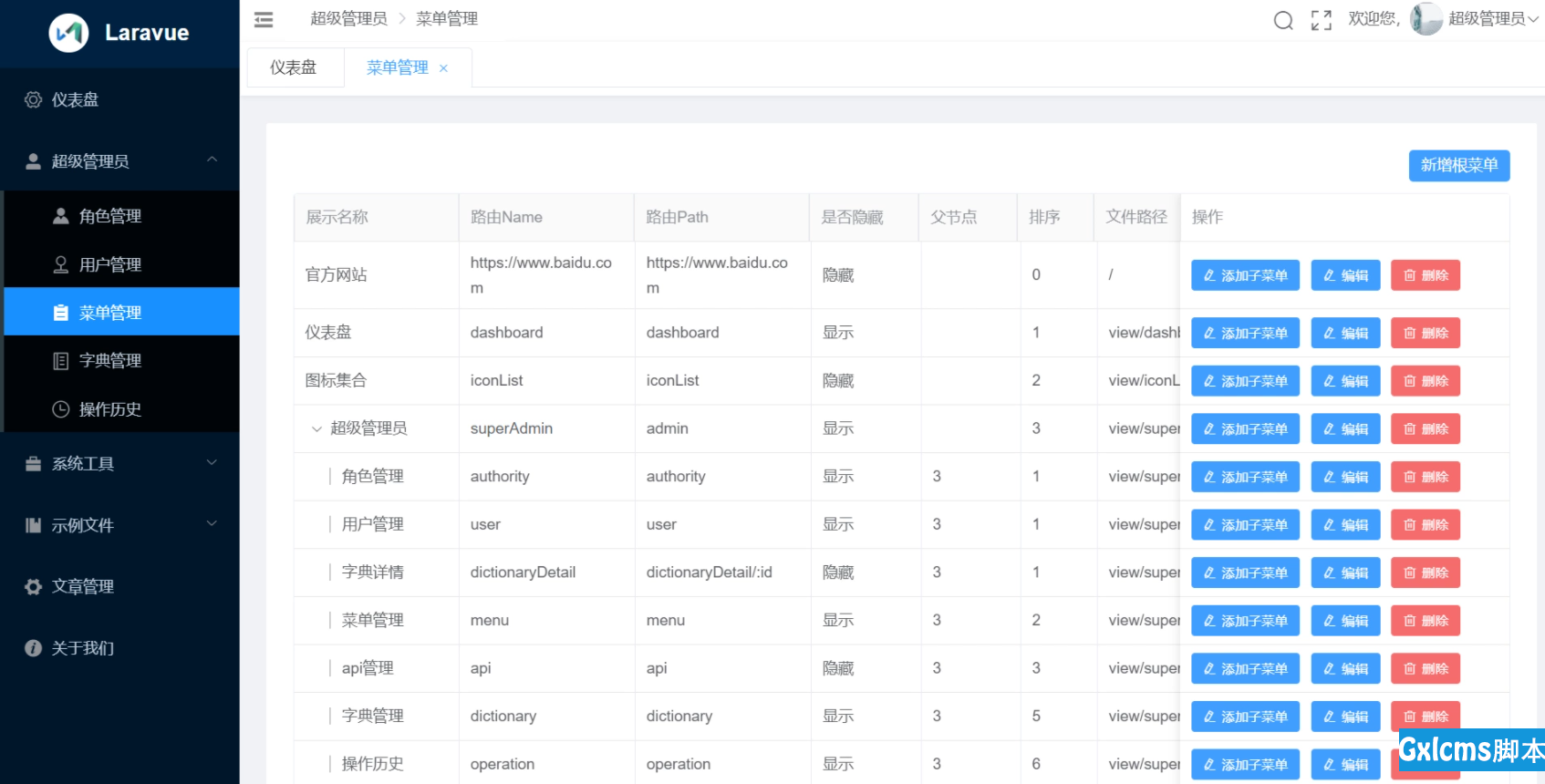Edit the dictionaryDetail row

(x=1345, y=573)
